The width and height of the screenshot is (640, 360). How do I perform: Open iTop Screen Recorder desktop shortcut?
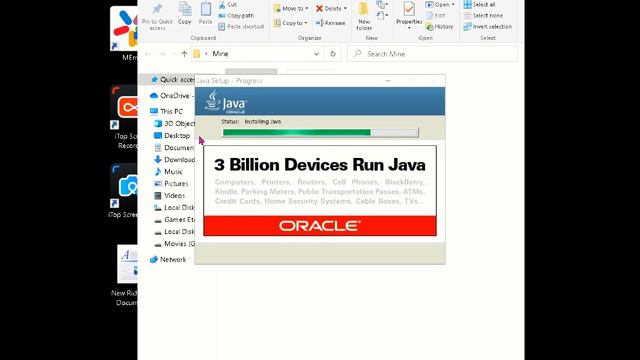pos(125,118)
